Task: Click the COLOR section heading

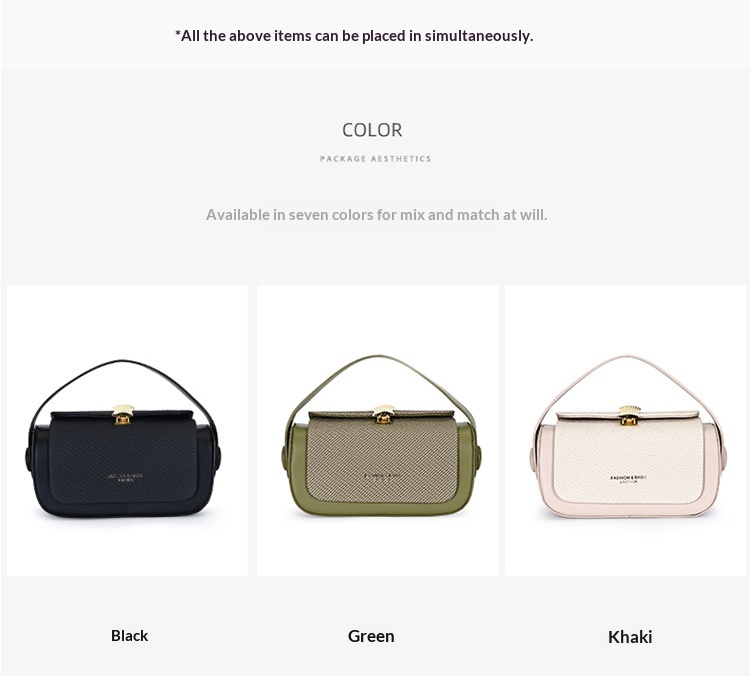Action: click(372, 130)
